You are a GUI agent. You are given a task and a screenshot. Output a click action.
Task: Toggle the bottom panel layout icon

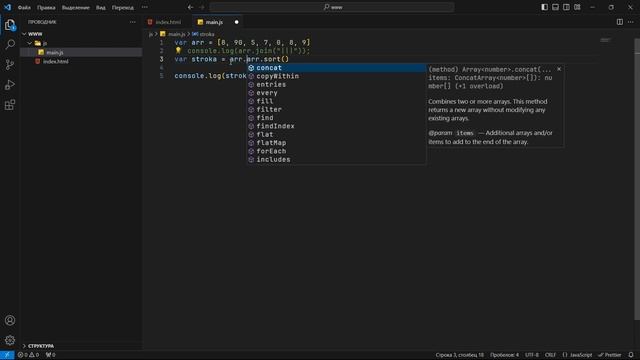pyautogui.click(x=556, y=7)
